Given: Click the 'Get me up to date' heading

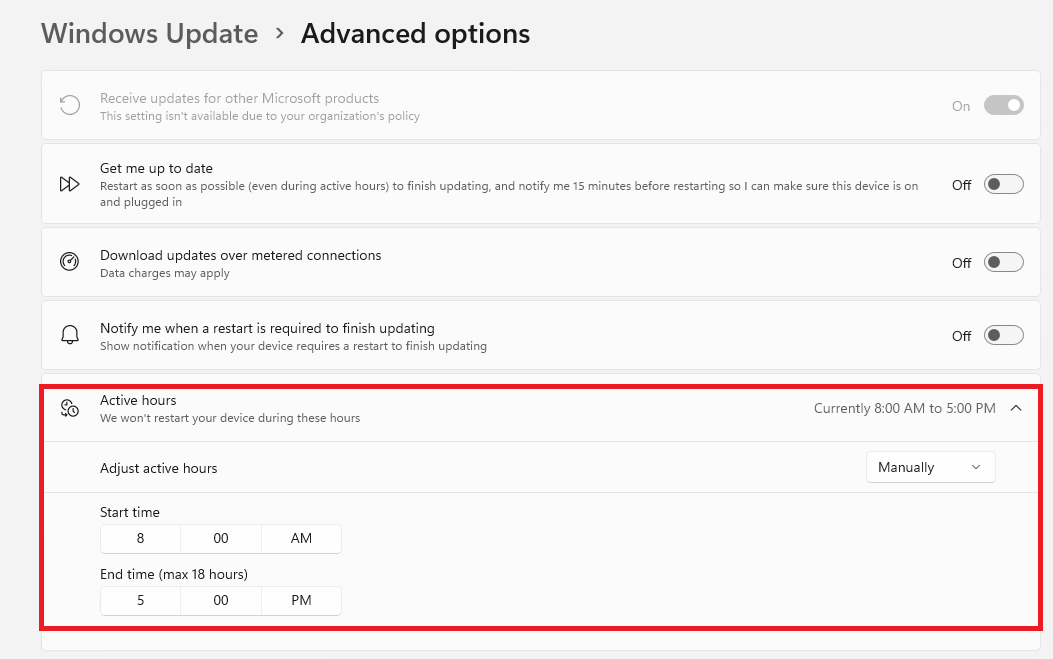Looking at the screenshot, I should pos(156,169).
